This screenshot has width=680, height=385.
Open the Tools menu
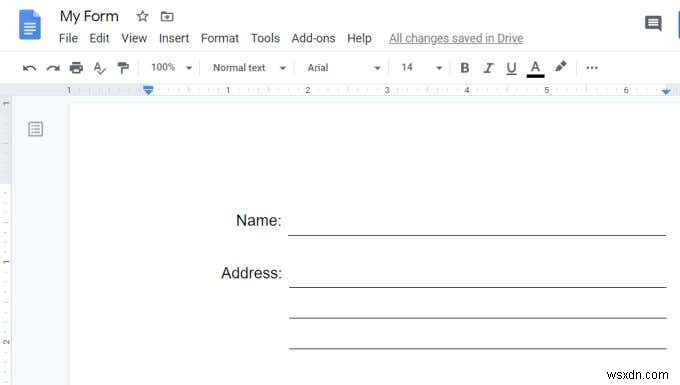pyautogui.click(x=265, y=38)
